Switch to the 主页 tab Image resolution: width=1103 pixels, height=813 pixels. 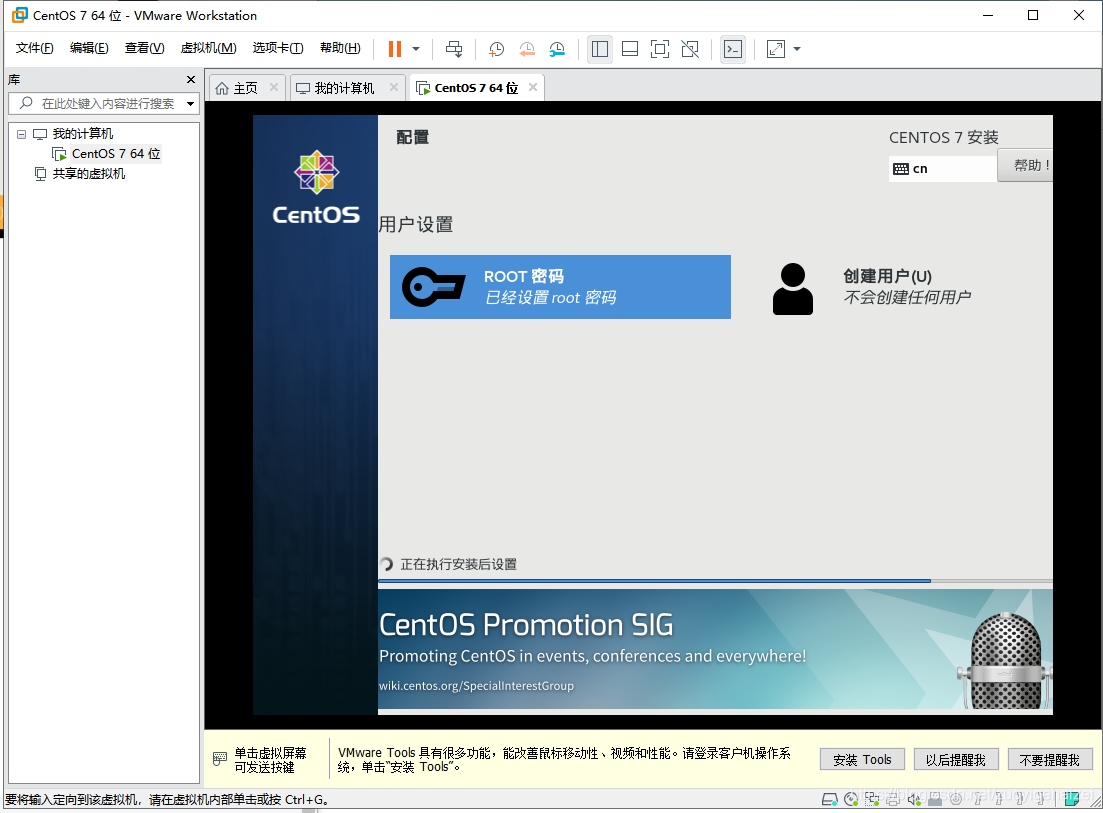[246, 88]
